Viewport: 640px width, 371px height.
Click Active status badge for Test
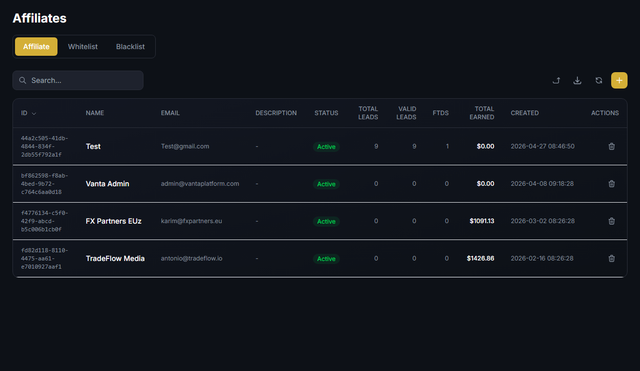click(x=326, y=147)
